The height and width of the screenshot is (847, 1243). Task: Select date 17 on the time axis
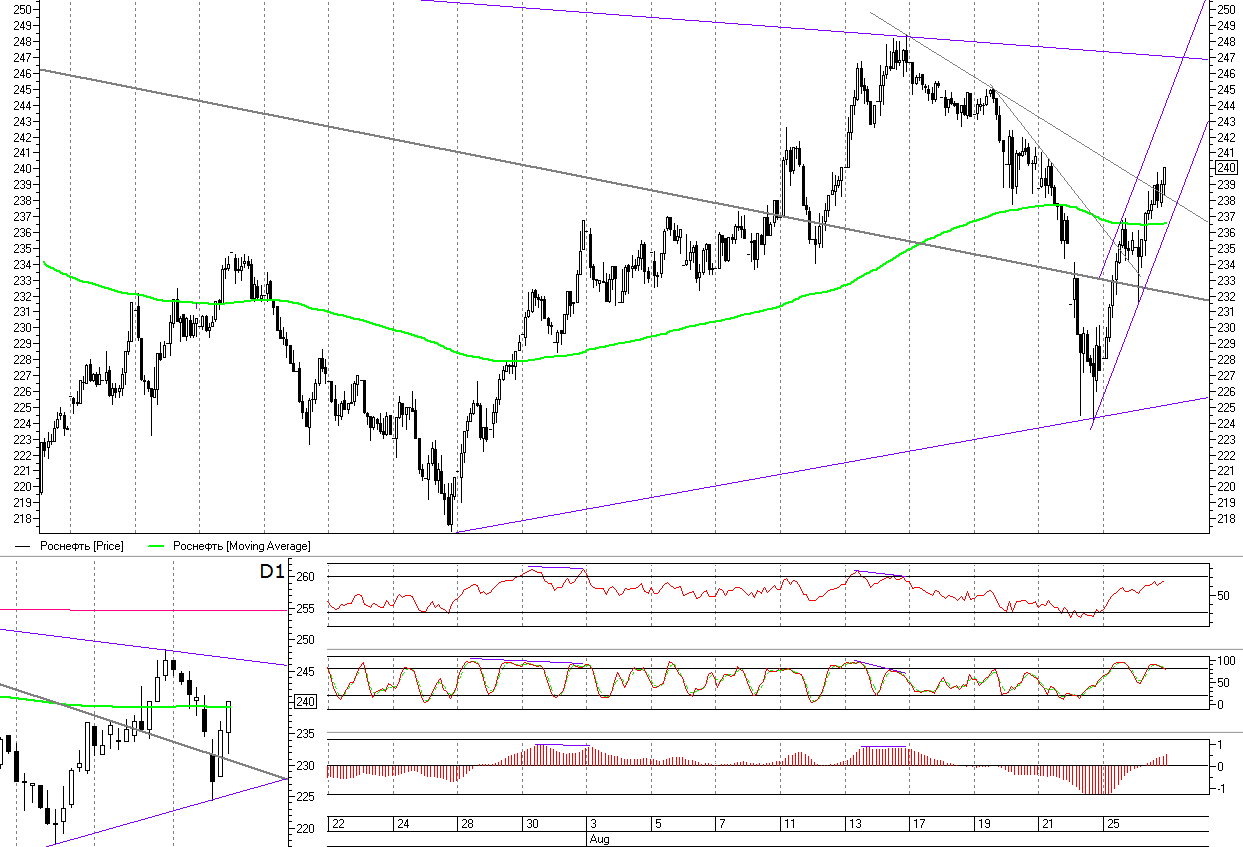(x=918, y=824)
